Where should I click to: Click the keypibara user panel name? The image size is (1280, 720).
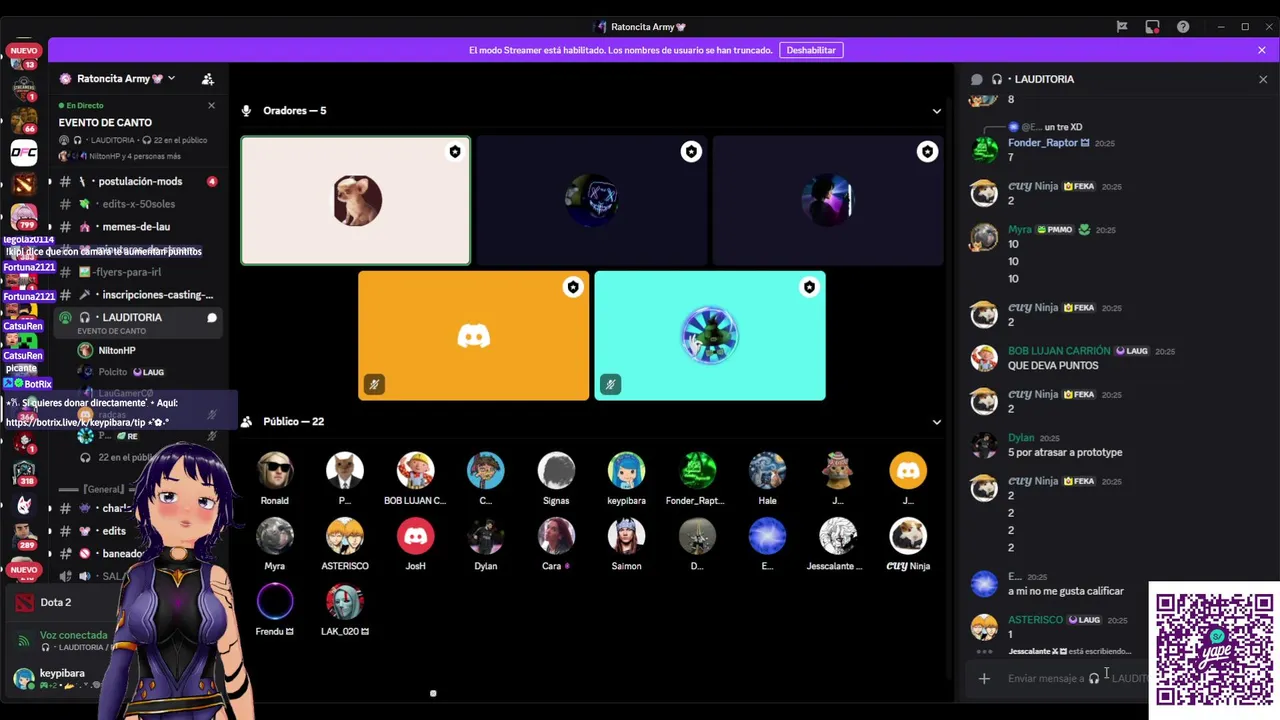tap(62, 674)
